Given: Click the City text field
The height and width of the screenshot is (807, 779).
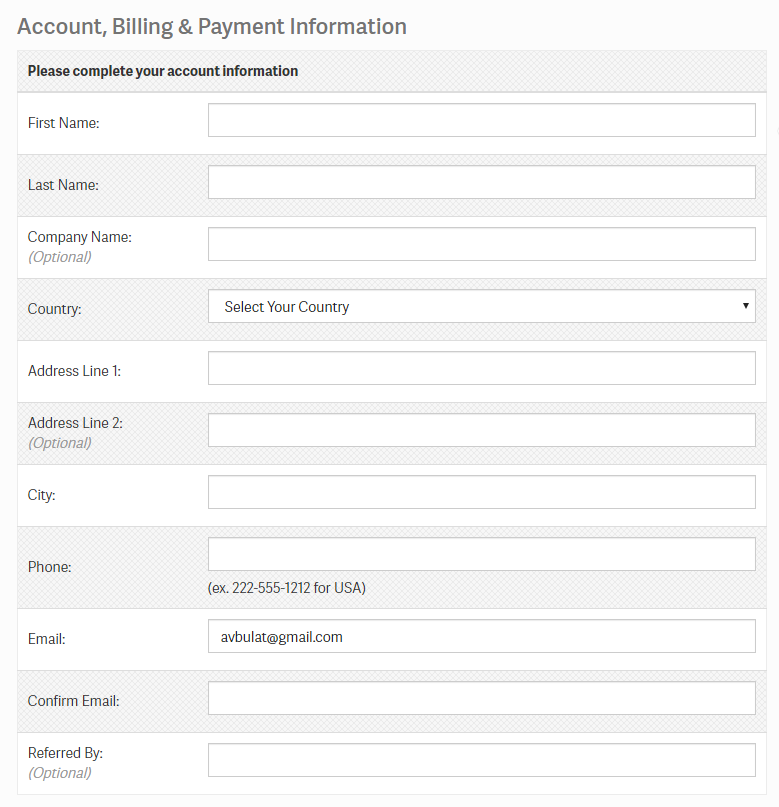Looking at the screenshot, I should point(481,492).
